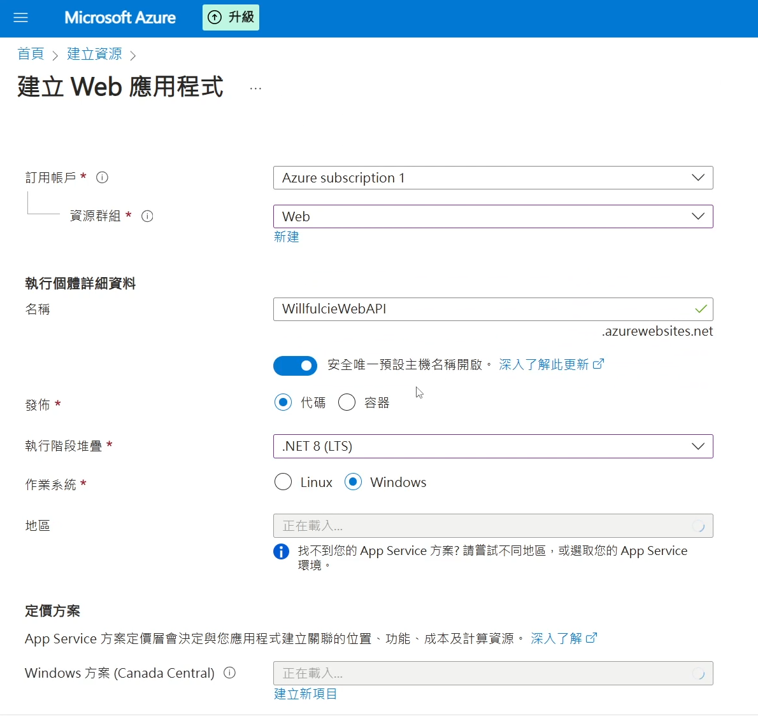The height and width of the screenshot is (719, 758).
Task: Select Linux operating system option
Action: click(283, 482)
